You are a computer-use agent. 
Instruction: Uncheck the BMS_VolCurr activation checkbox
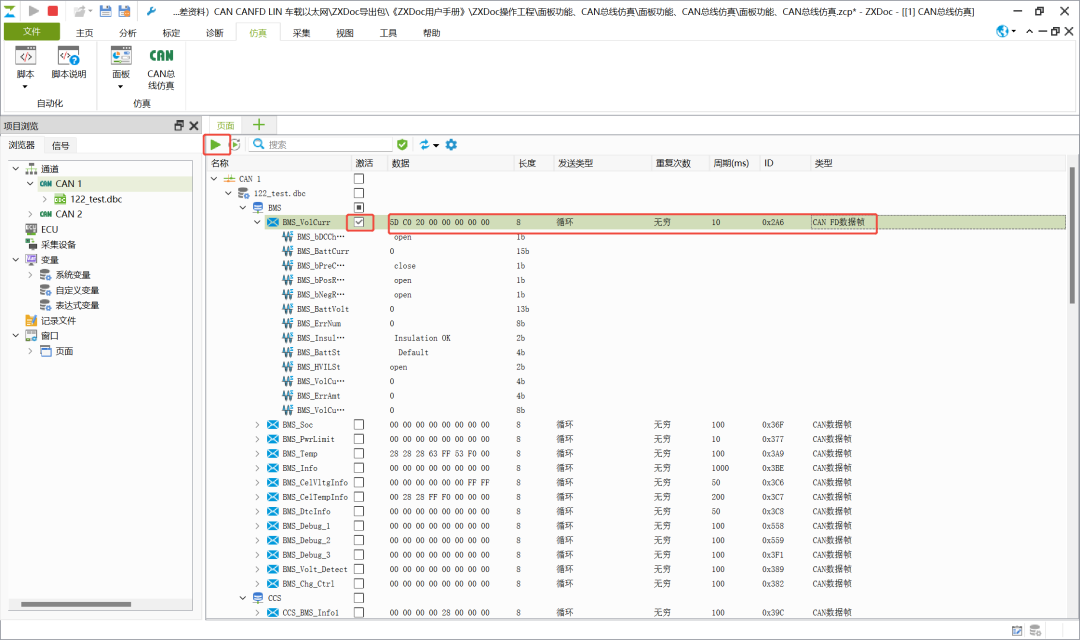(359, 222)
